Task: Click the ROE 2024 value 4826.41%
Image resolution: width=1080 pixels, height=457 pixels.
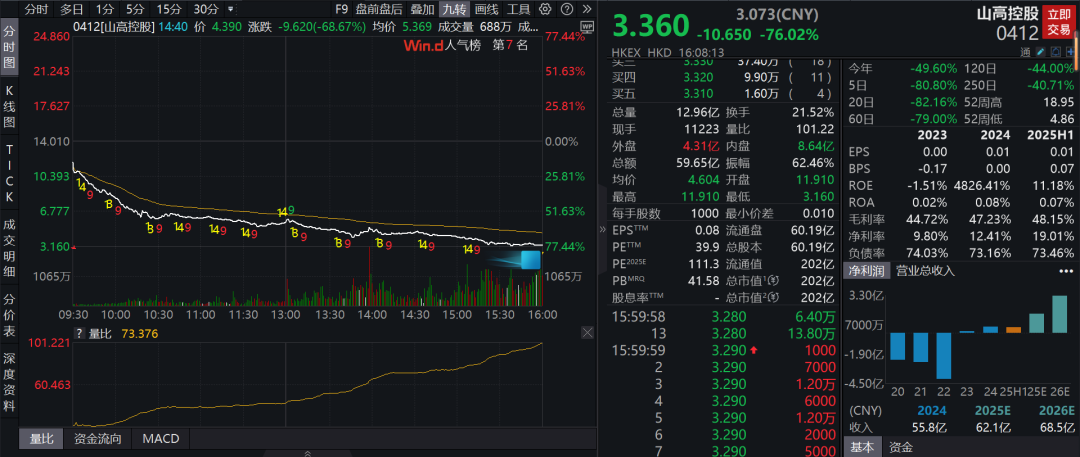Action: point(984,185)
